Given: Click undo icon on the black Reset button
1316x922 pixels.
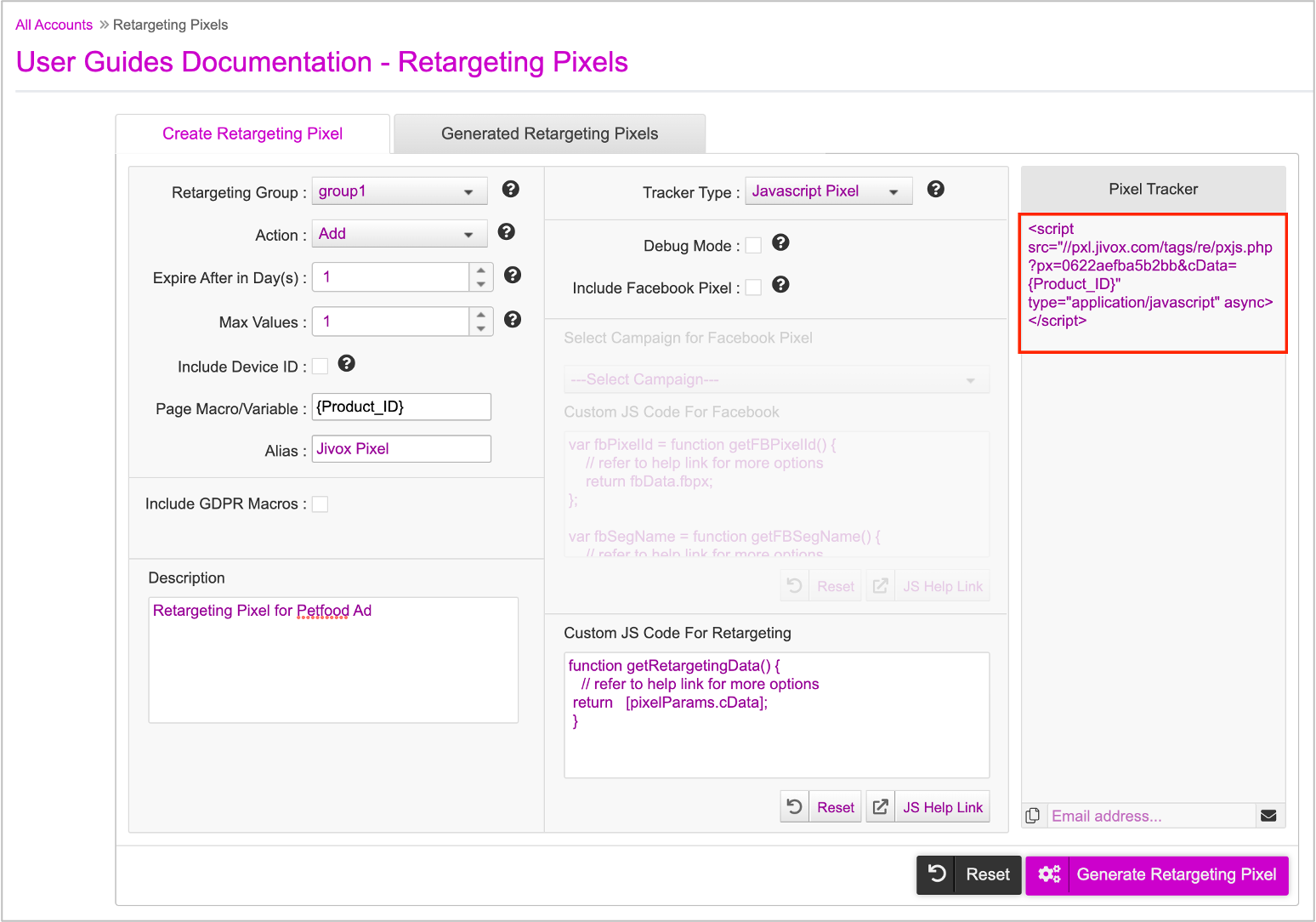Looking at the screenshot, I should click(937, 874).
